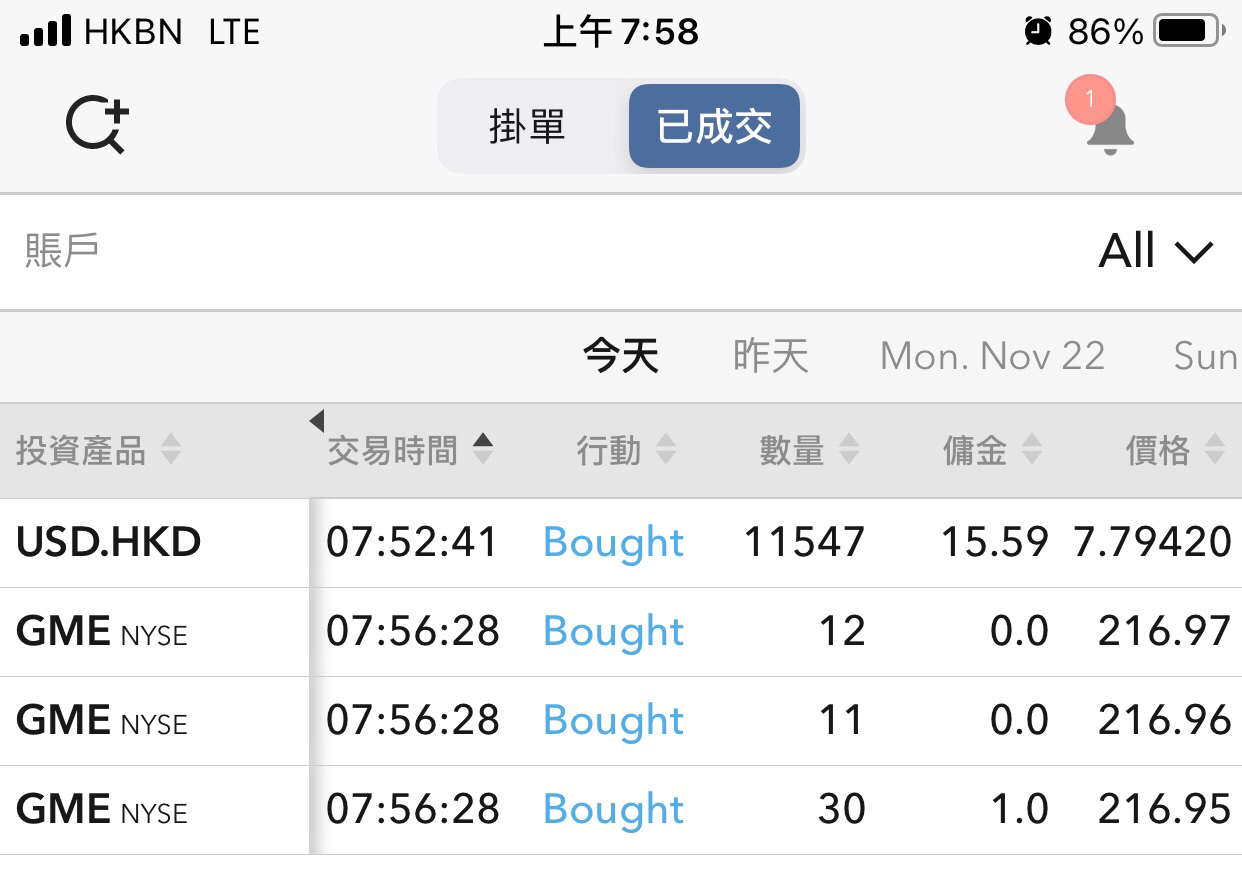Select the 今天 date tab

point(621,356)
